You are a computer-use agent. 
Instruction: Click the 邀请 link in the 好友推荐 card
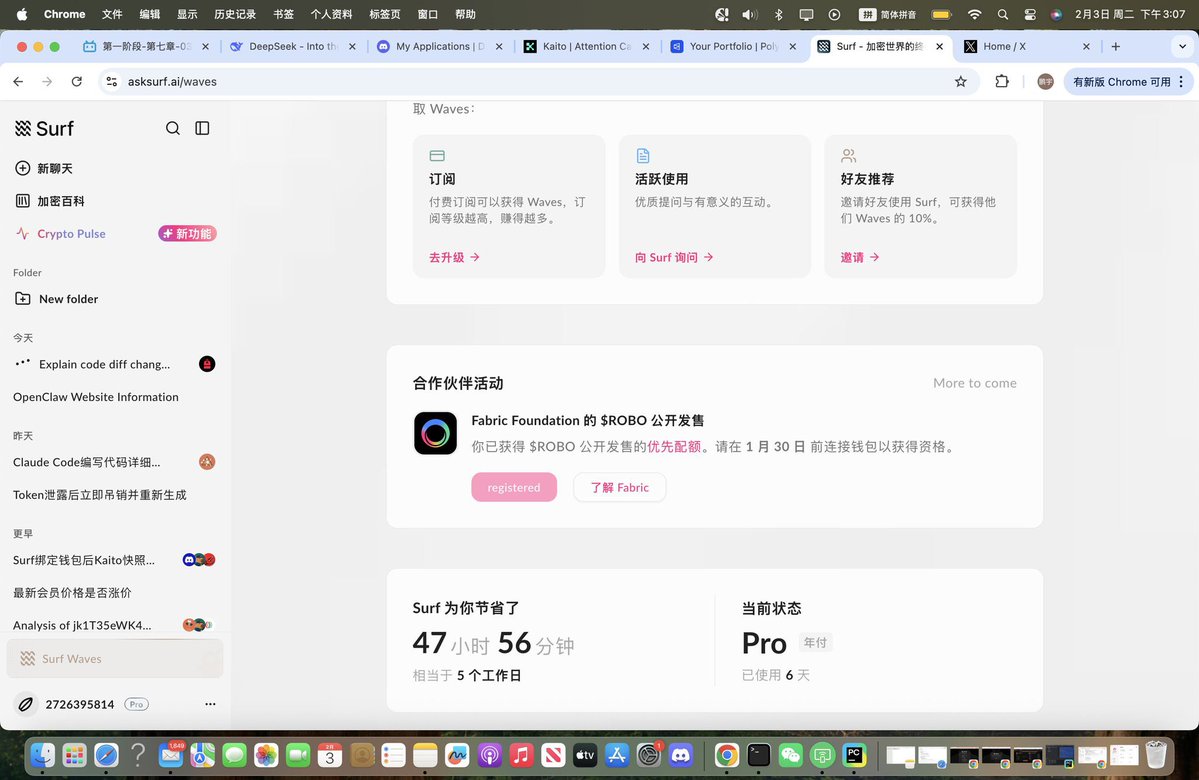point(859,258)
